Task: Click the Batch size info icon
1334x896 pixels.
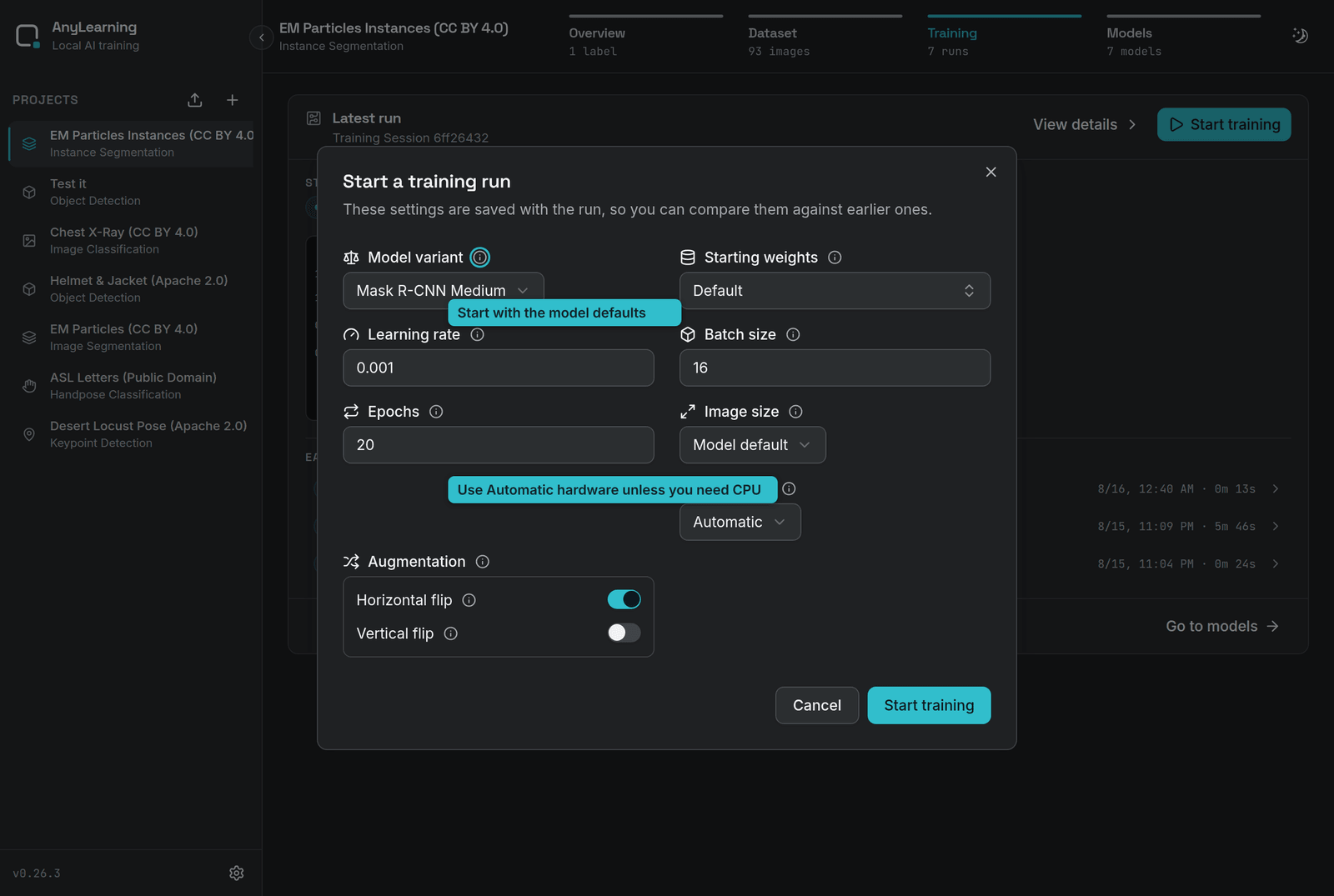Action: click(x=793, y=334)
